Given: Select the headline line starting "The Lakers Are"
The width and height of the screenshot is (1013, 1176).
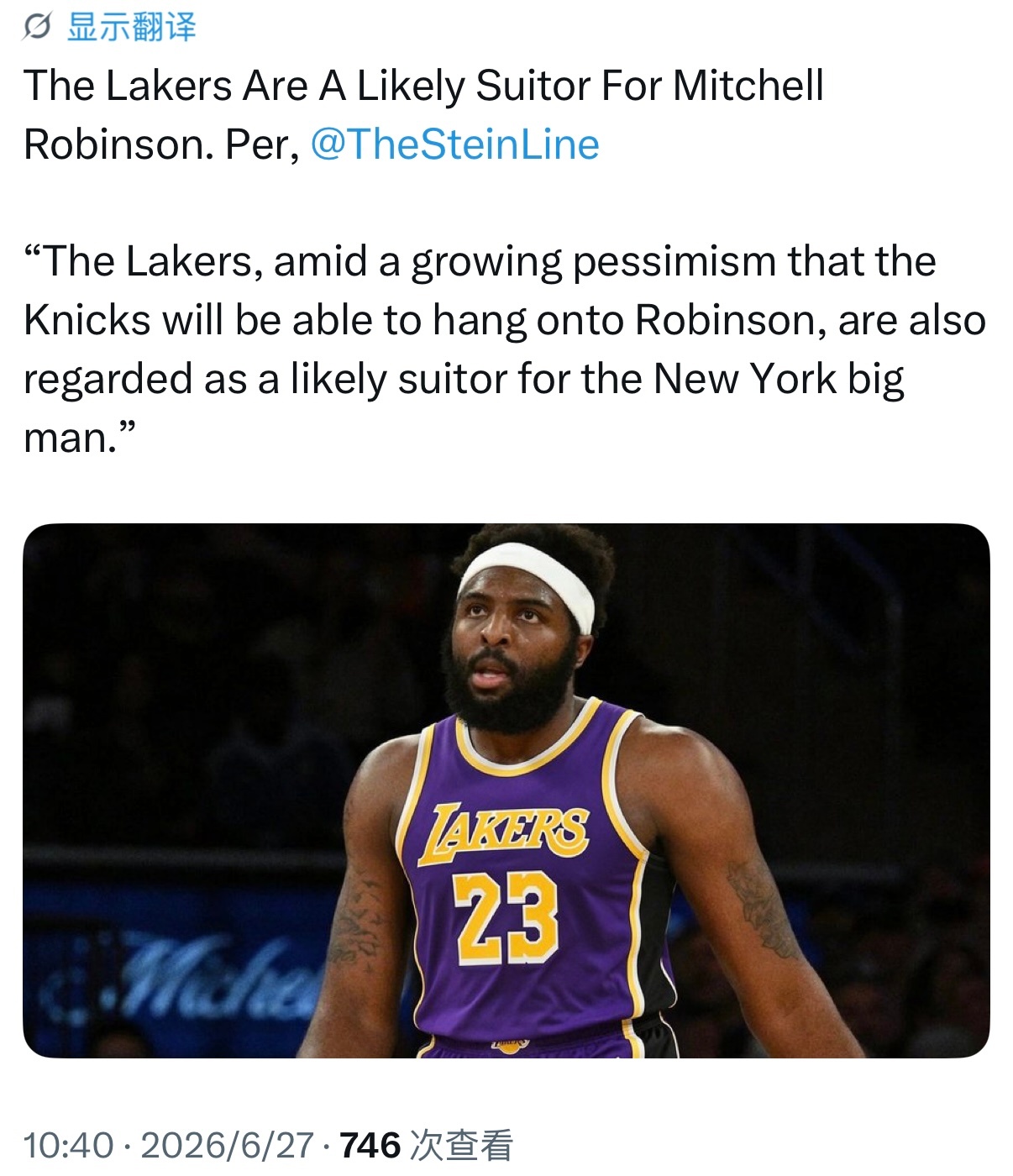Looking at the screenshot, I should point(424,86).
